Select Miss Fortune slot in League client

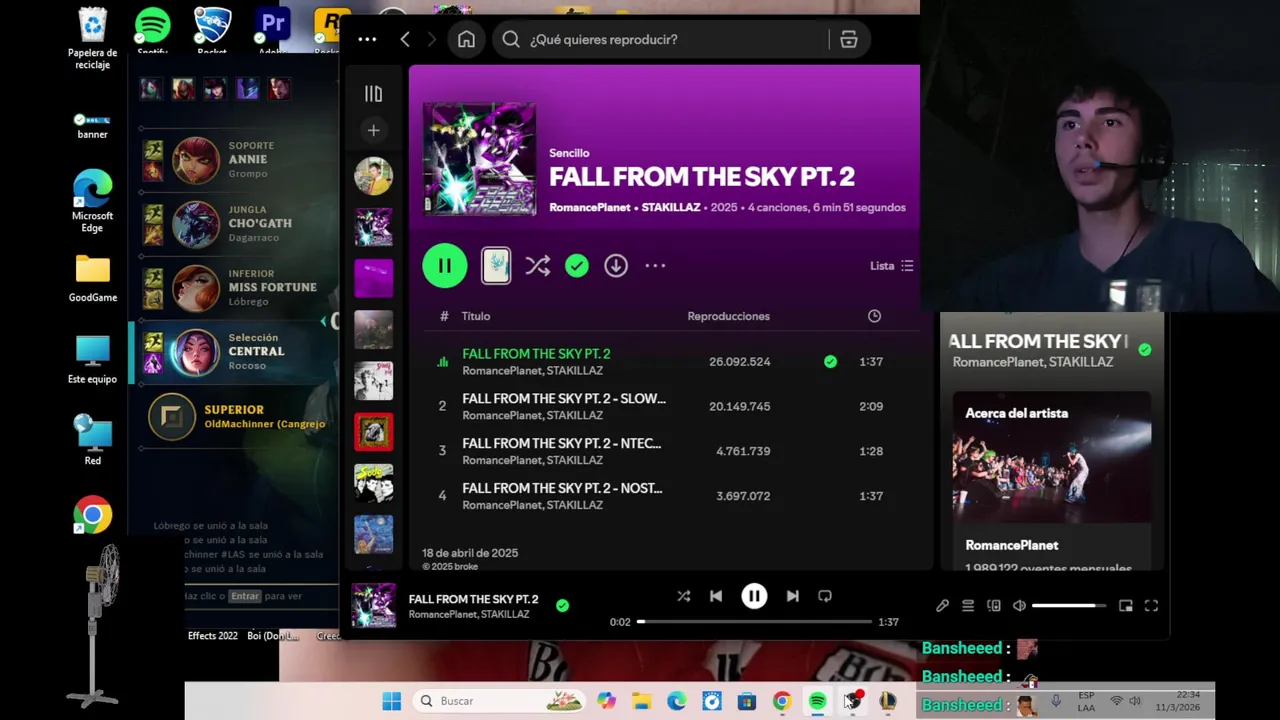[x=234, y=287]
